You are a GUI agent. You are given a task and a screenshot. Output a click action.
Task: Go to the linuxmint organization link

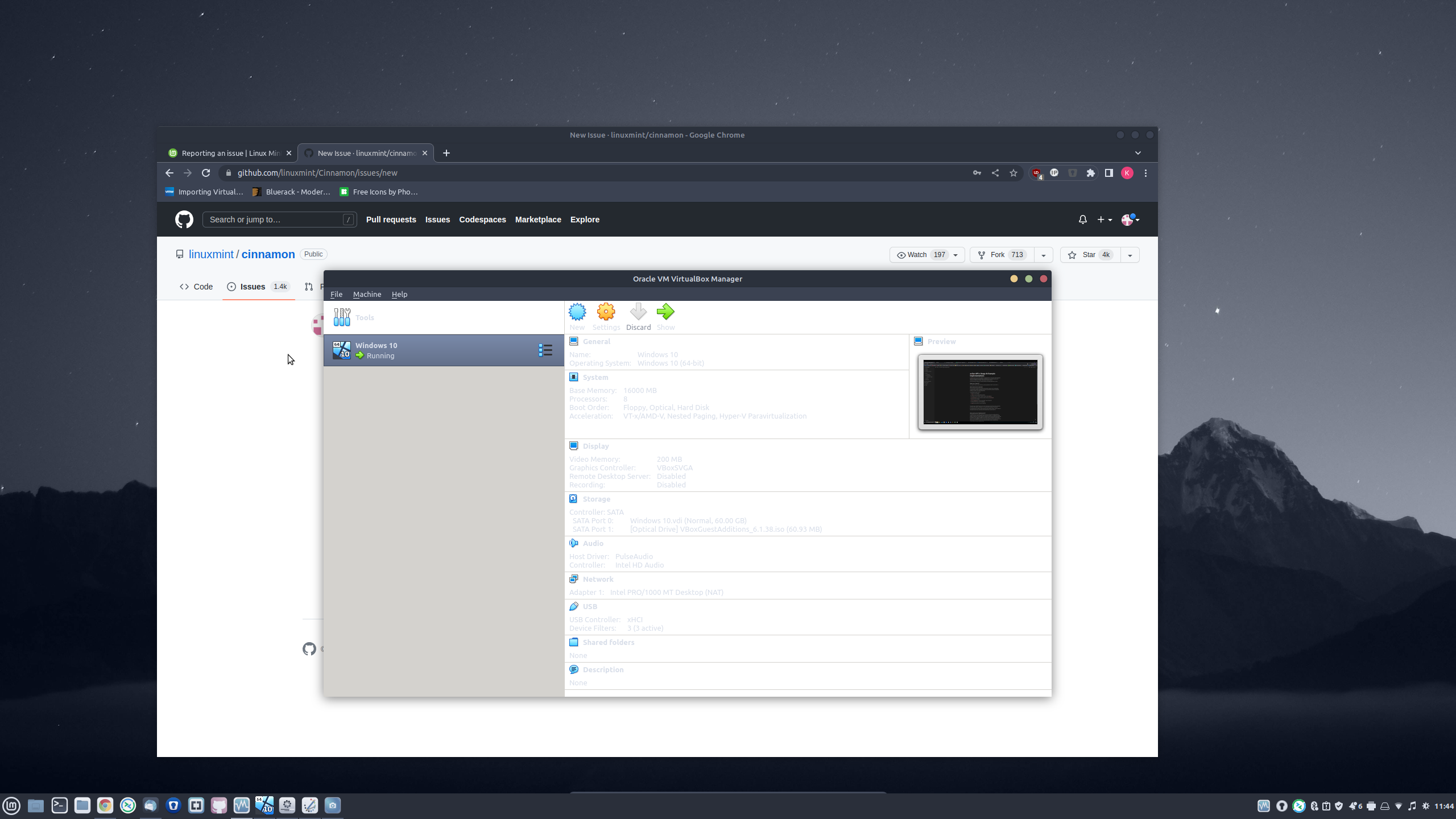tap(211, 254)
